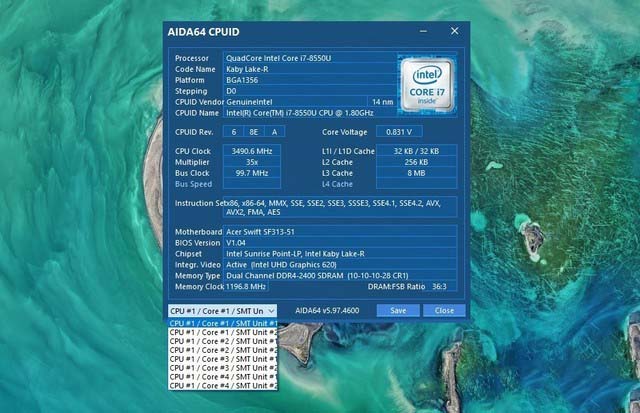Click the L1I / L1D Cache value 32 KB / 32 KB
640x413 pixels.
pos(416,151)
